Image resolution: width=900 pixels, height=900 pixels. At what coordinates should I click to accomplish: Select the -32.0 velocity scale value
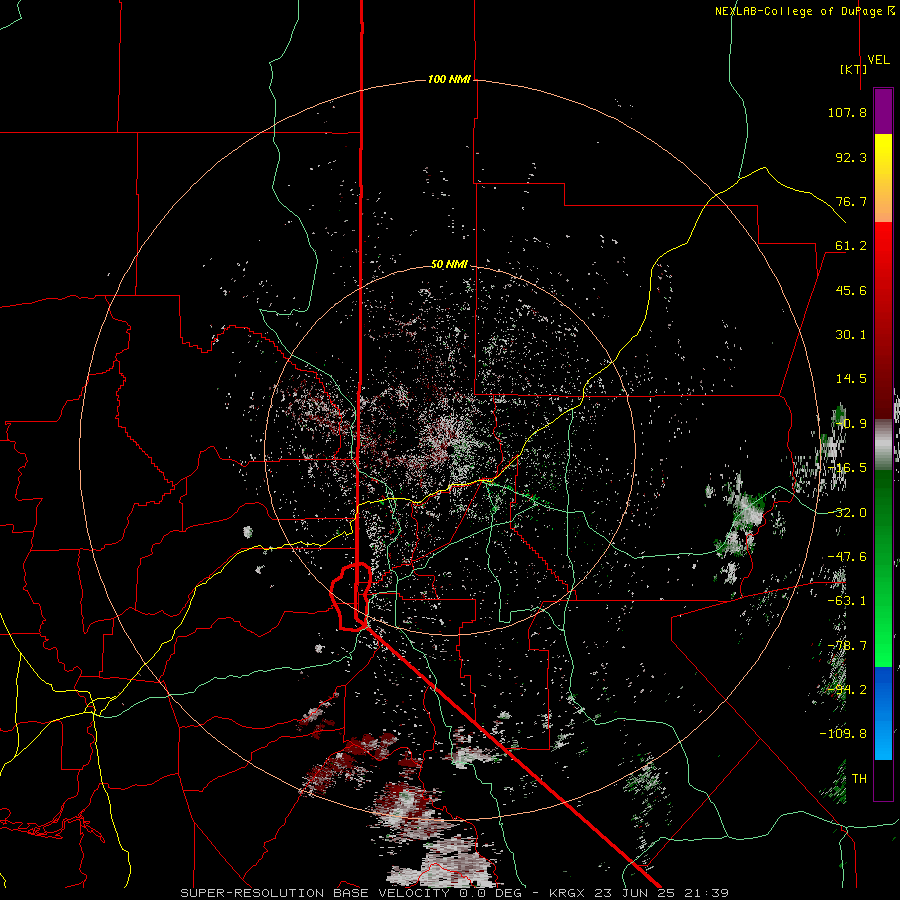(847, 513)
